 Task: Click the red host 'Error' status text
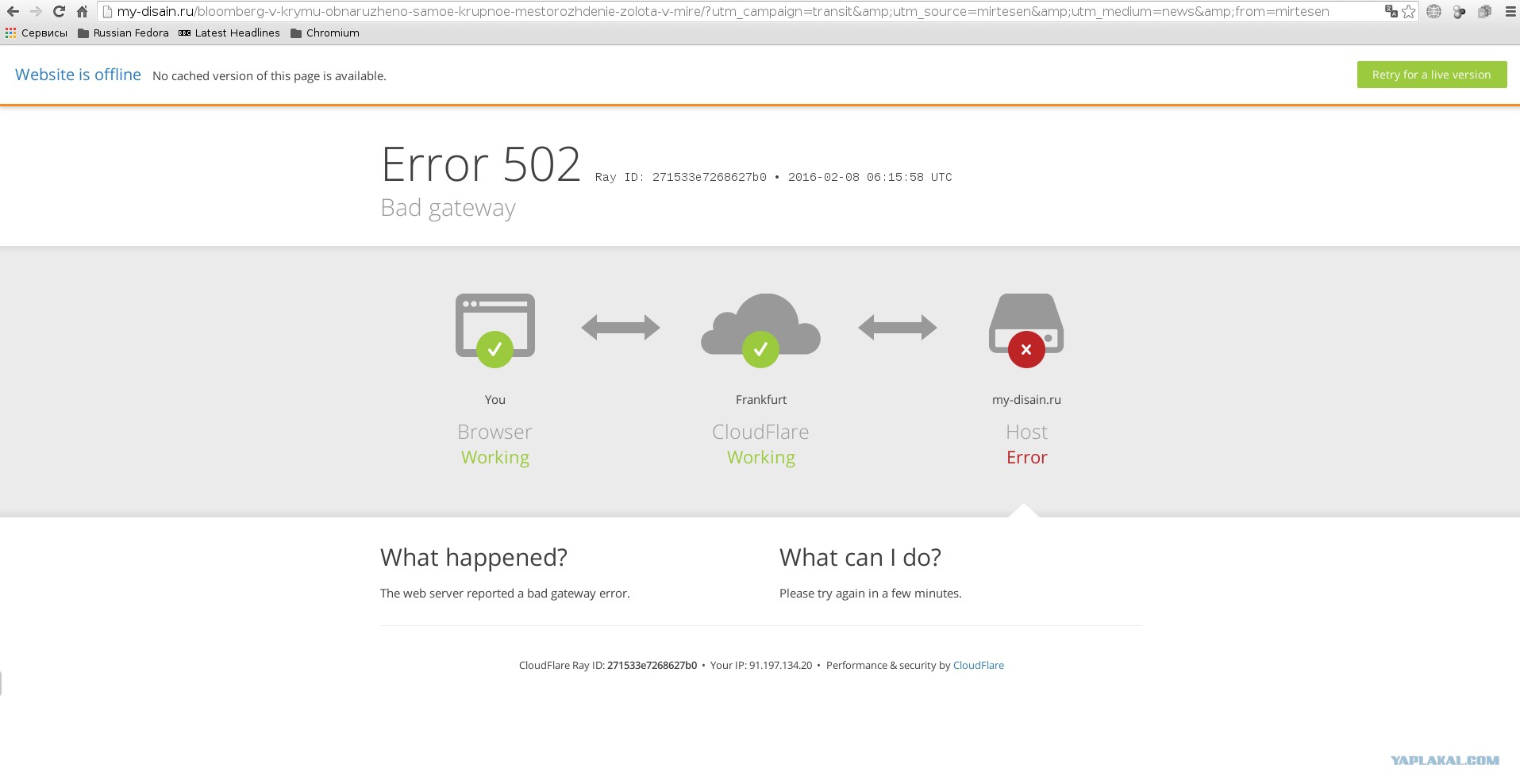pos(1026,457)
